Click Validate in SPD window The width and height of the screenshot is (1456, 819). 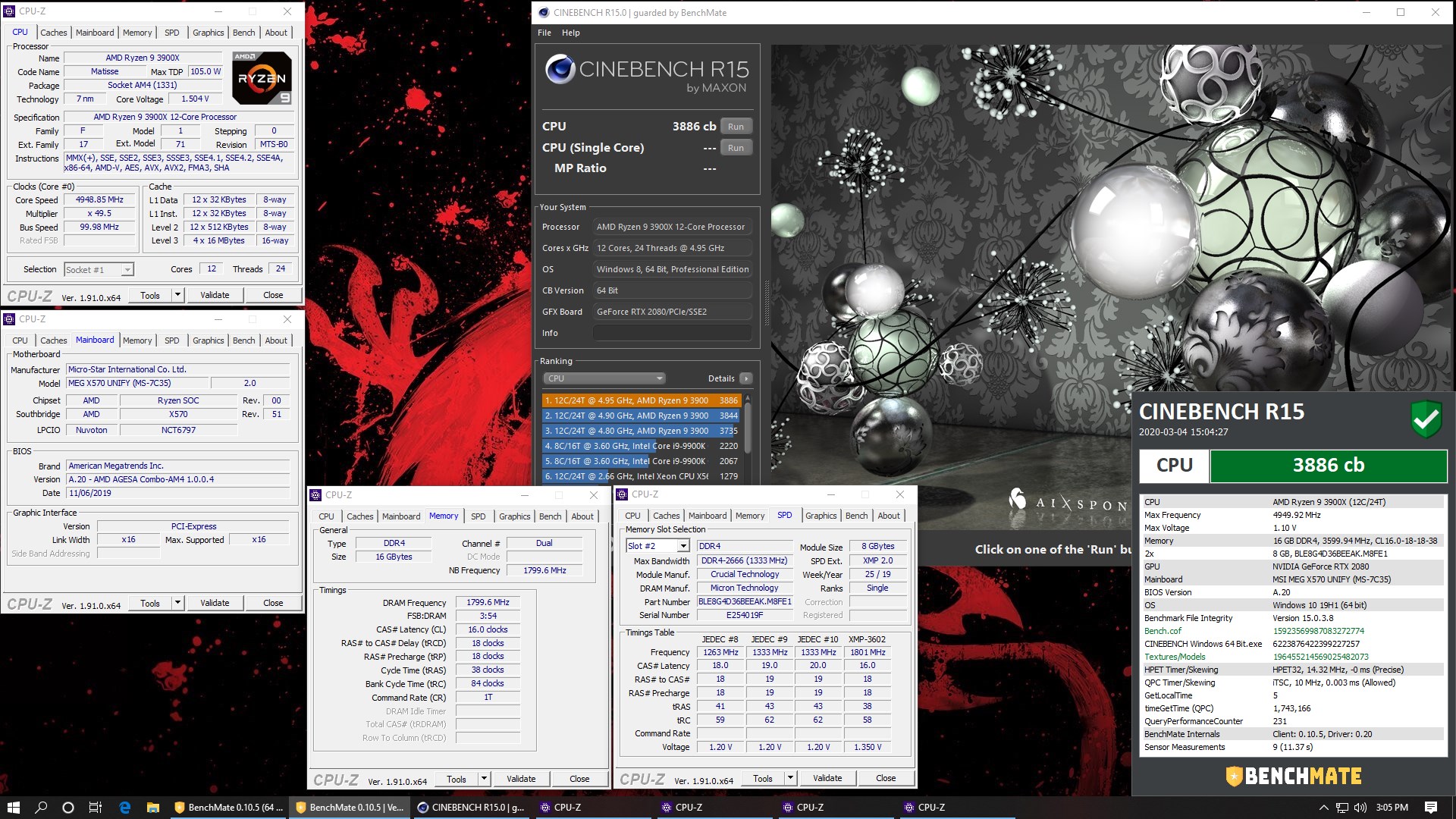(827, 778)
